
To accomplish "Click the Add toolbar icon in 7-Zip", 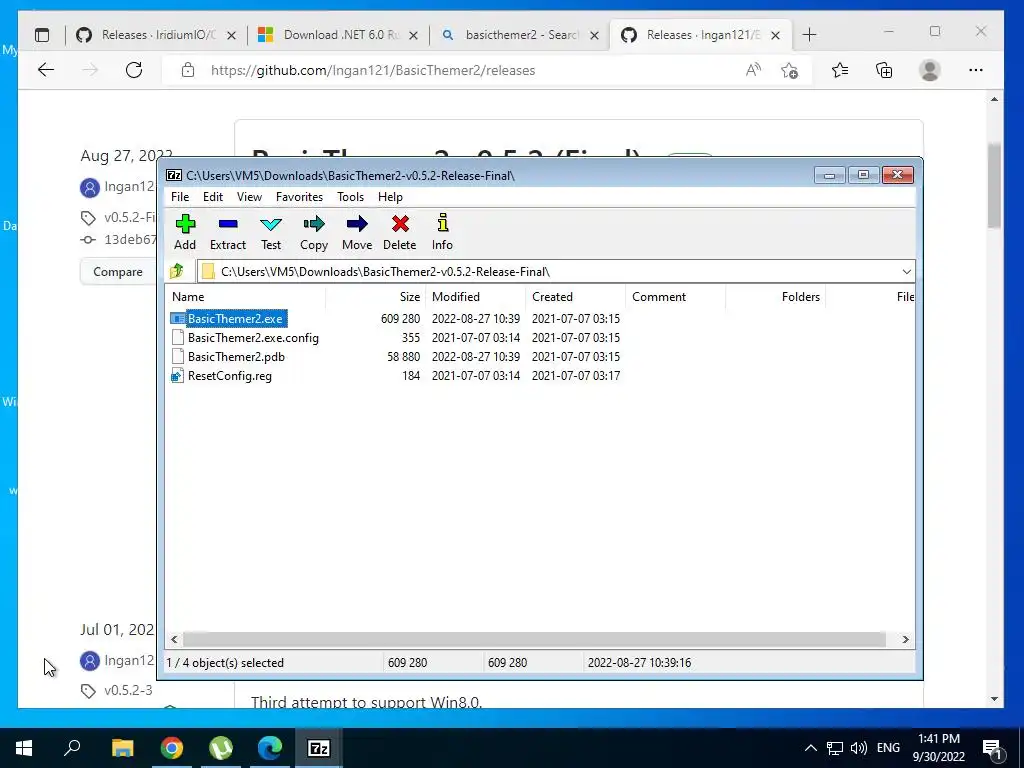I will click(185, 224).
